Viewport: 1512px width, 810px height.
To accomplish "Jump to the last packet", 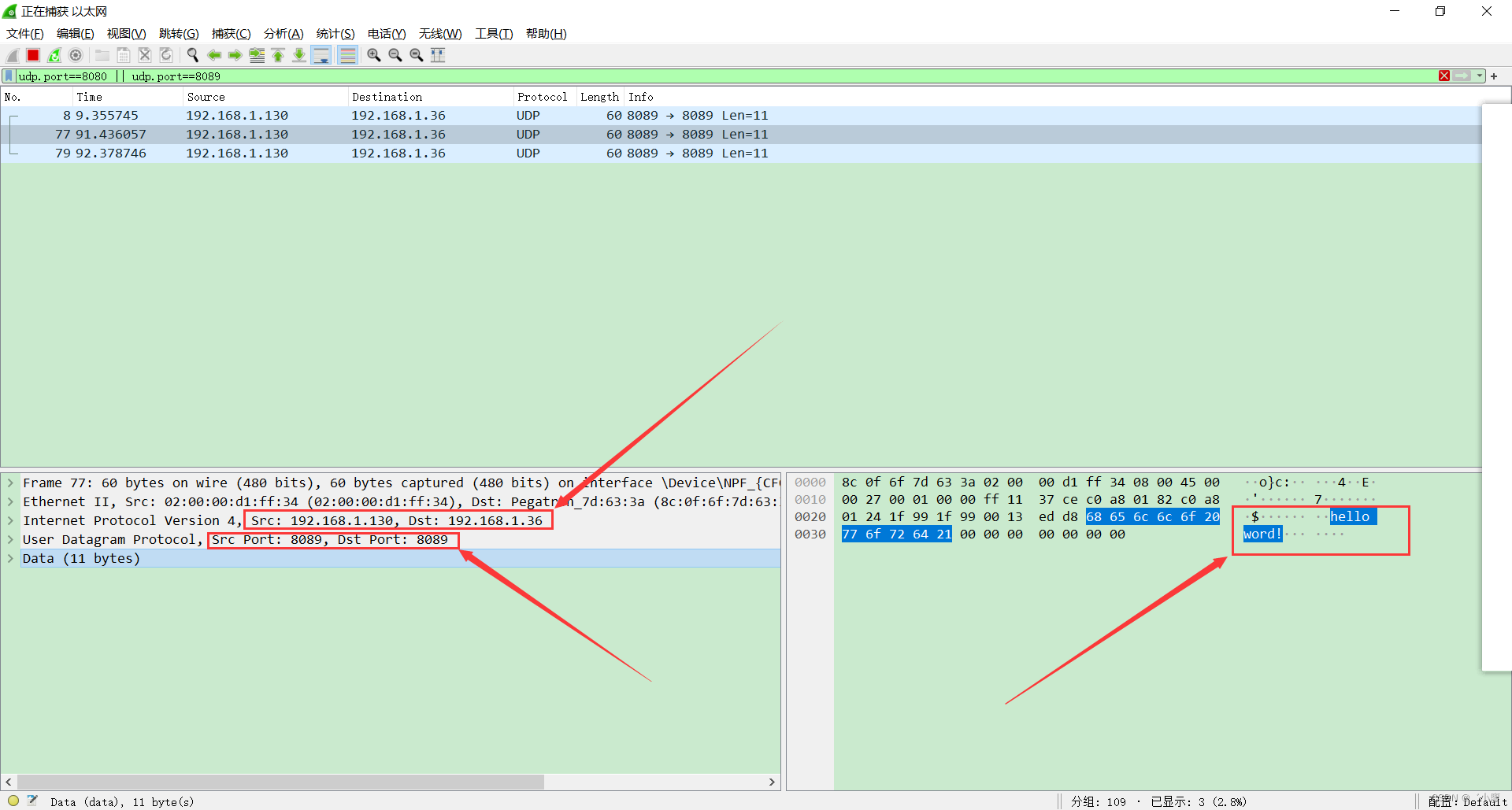I will 299,55.
